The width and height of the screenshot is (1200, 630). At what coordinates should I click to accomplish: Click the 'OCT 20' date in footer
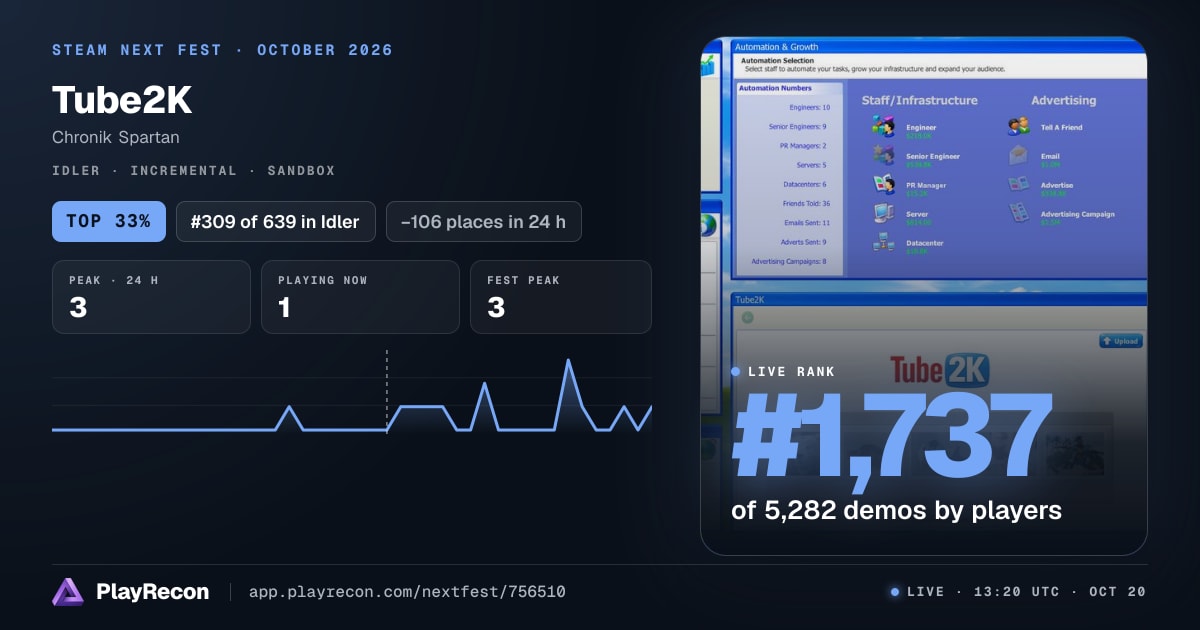[1118, 592]
